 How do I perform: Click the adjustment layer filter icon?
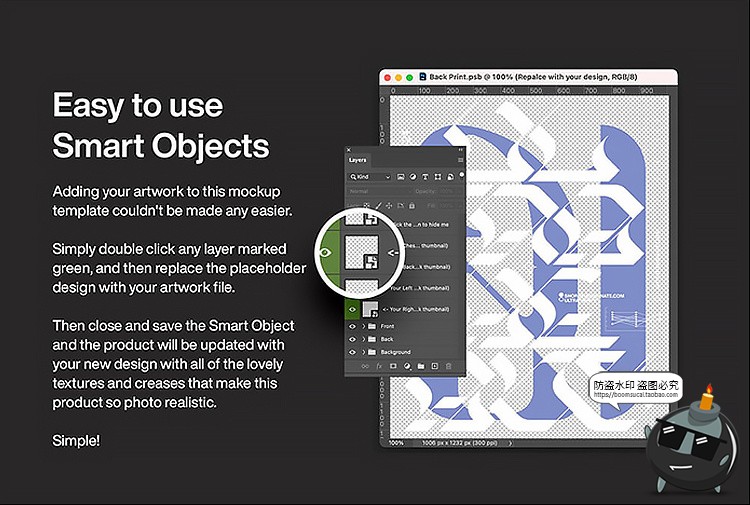(x=413, y=177)
